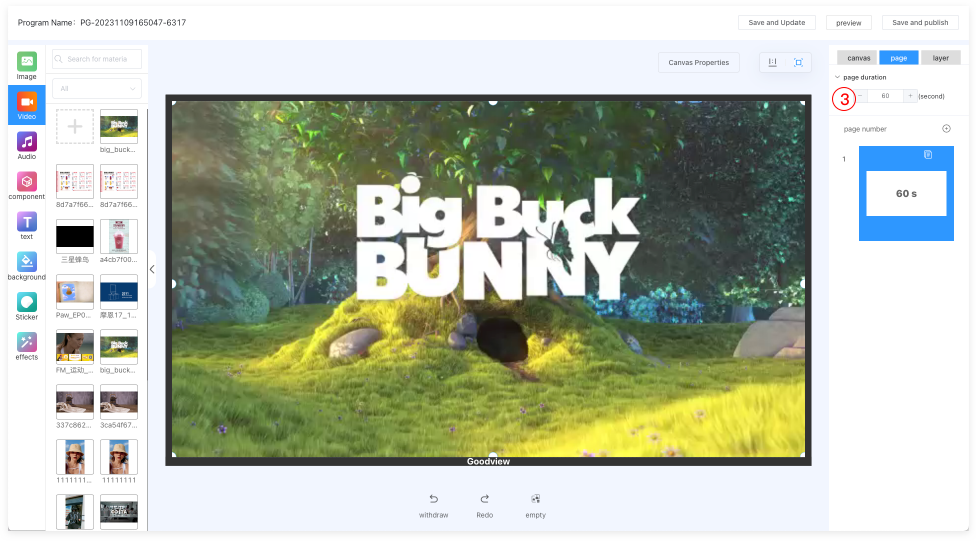
Task: Click the top-center resize handle of the video
Action: (x=493, y=102)
